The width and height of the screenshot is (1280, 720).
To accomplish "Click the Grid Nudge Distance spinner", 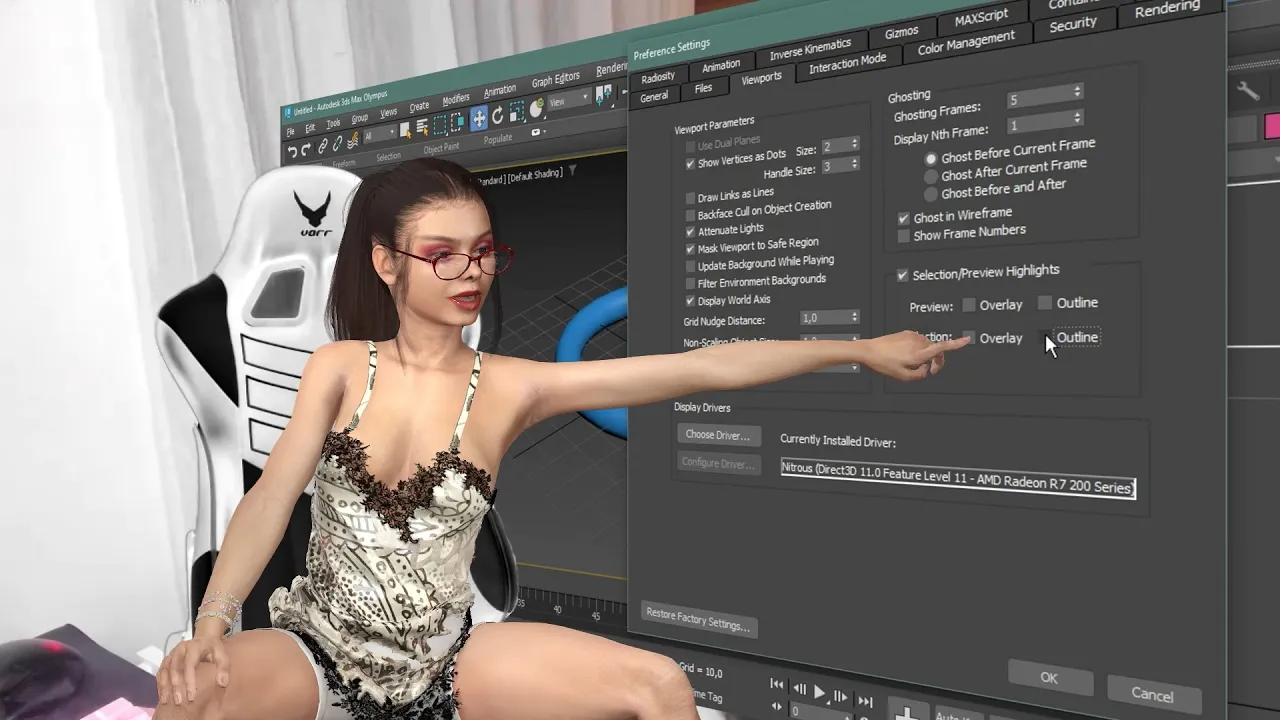I will coord(854,317).
